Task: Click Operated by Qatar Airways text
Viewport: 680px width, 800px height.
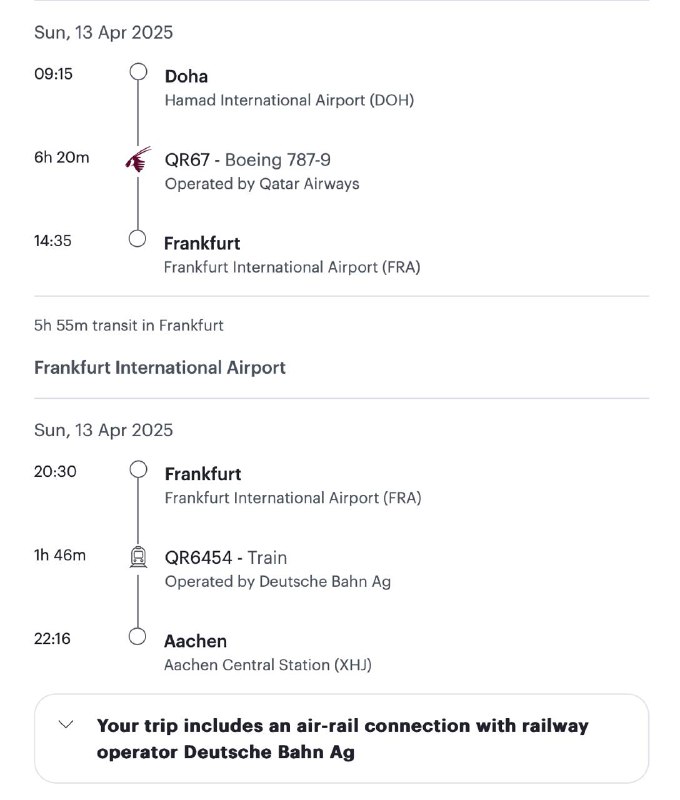Action: 262,184
